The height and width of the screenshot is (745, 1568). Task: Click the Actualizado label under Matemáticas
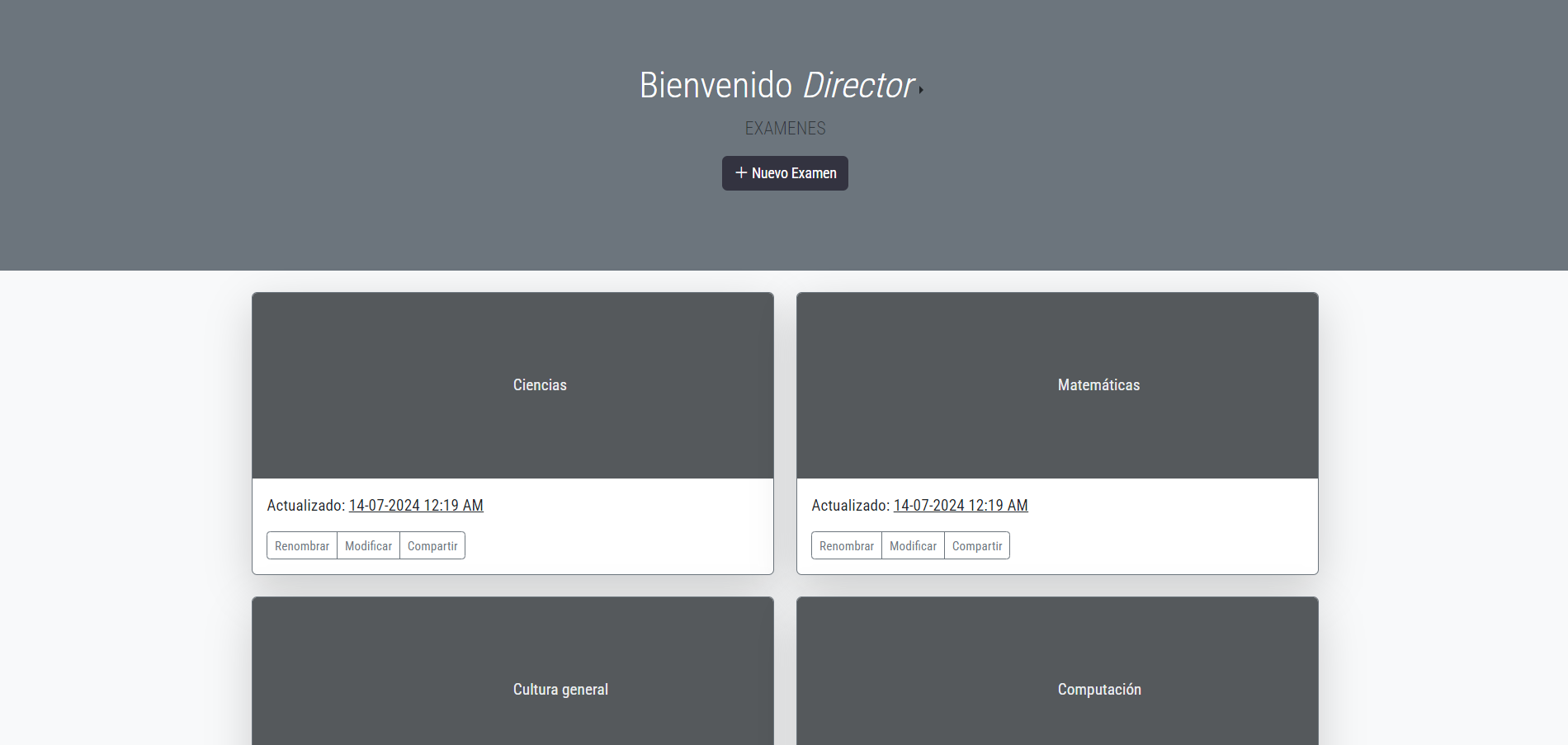(x=850, y=506)
